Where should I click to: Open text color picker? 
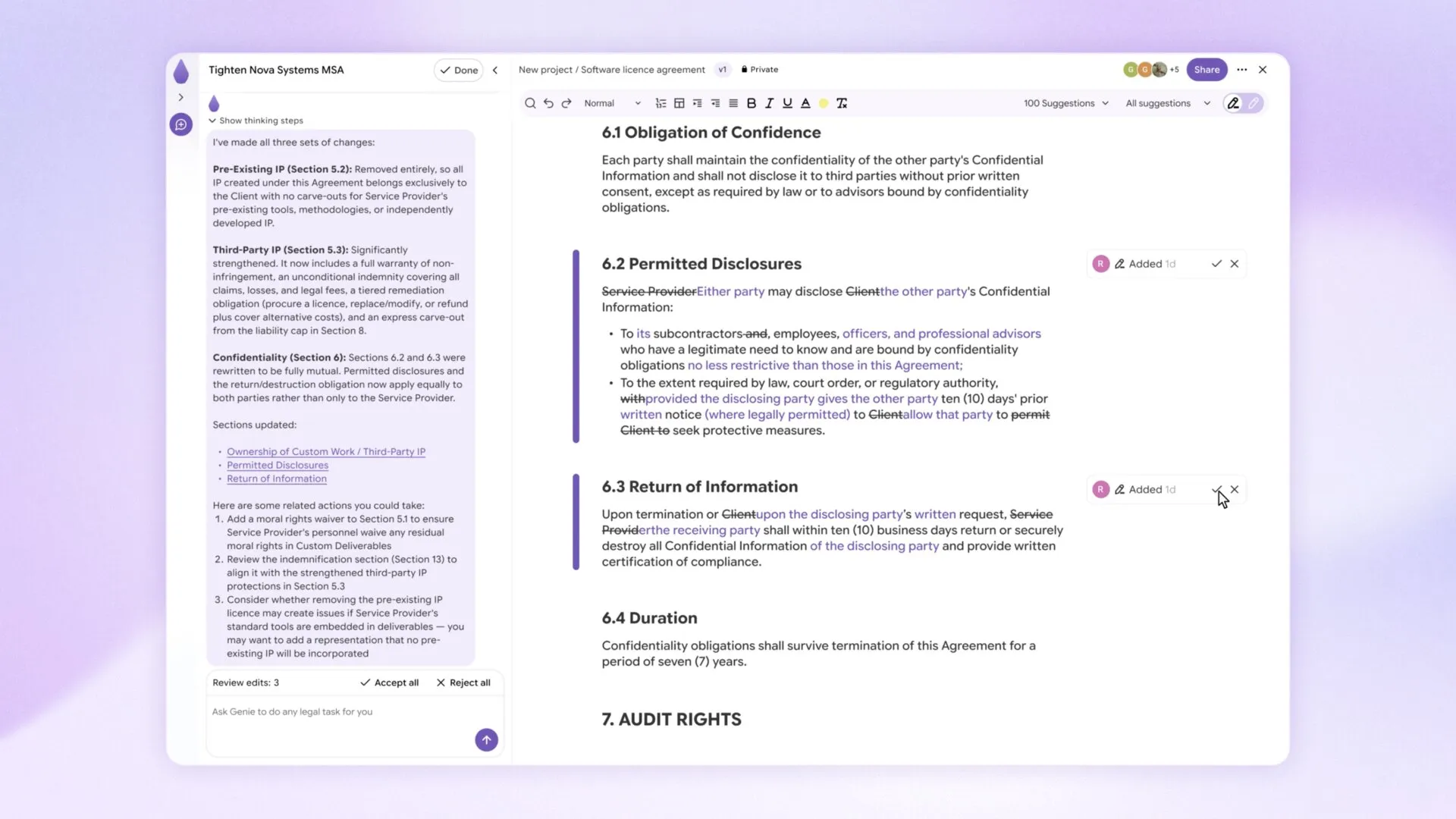coord(805,103)
